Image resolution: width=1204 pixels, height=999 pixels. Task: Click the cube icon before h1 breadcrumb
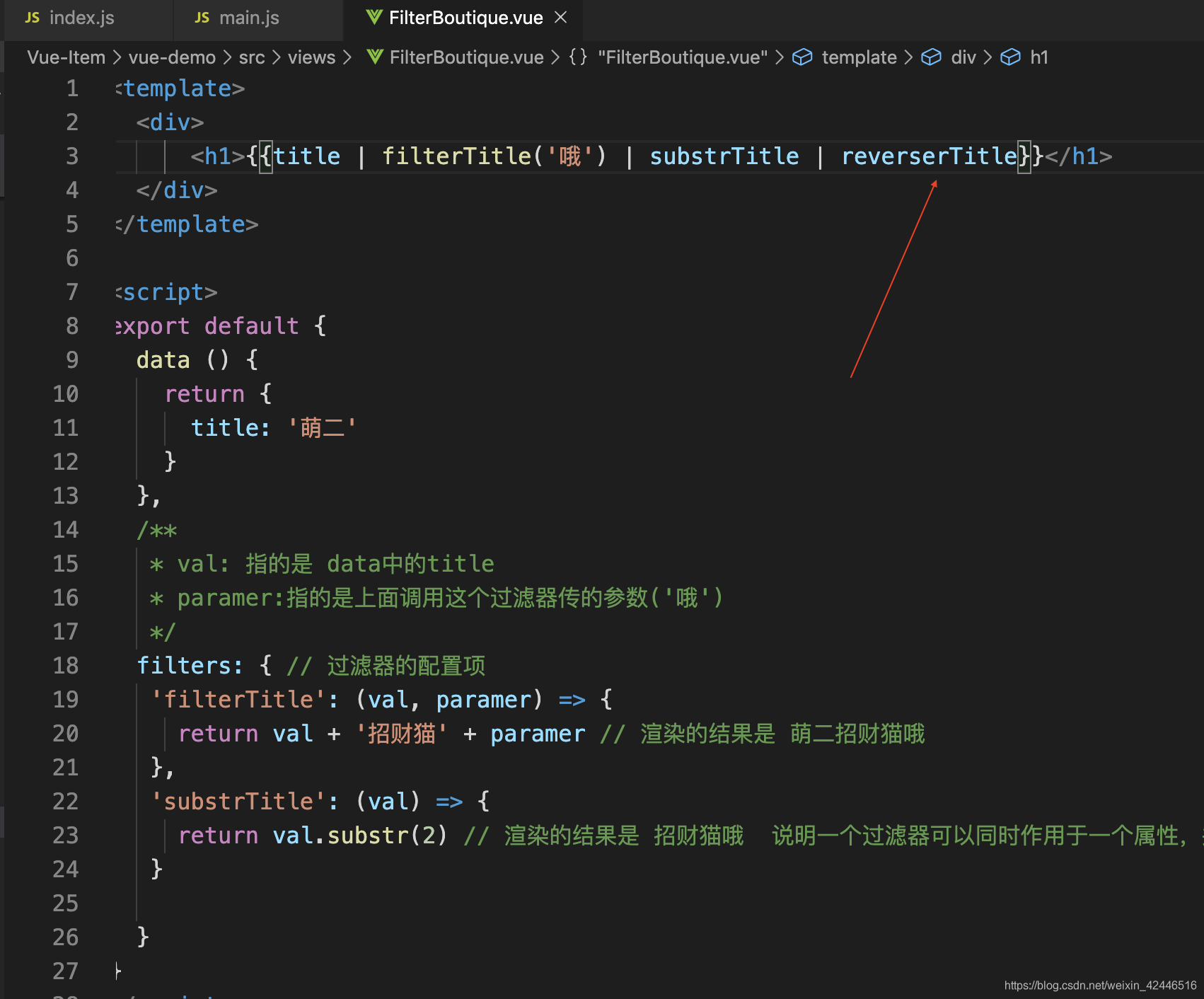coord(1010,57)
